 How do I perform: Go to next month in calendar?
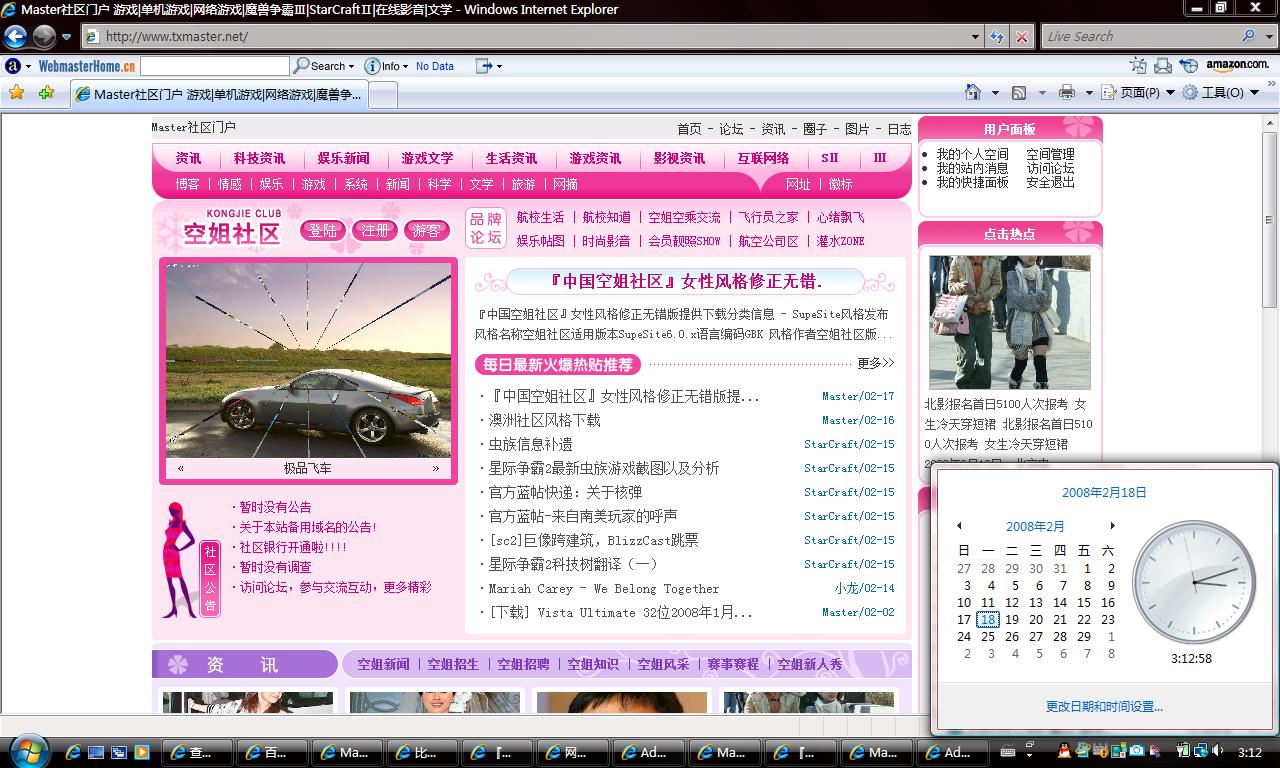1112,526
